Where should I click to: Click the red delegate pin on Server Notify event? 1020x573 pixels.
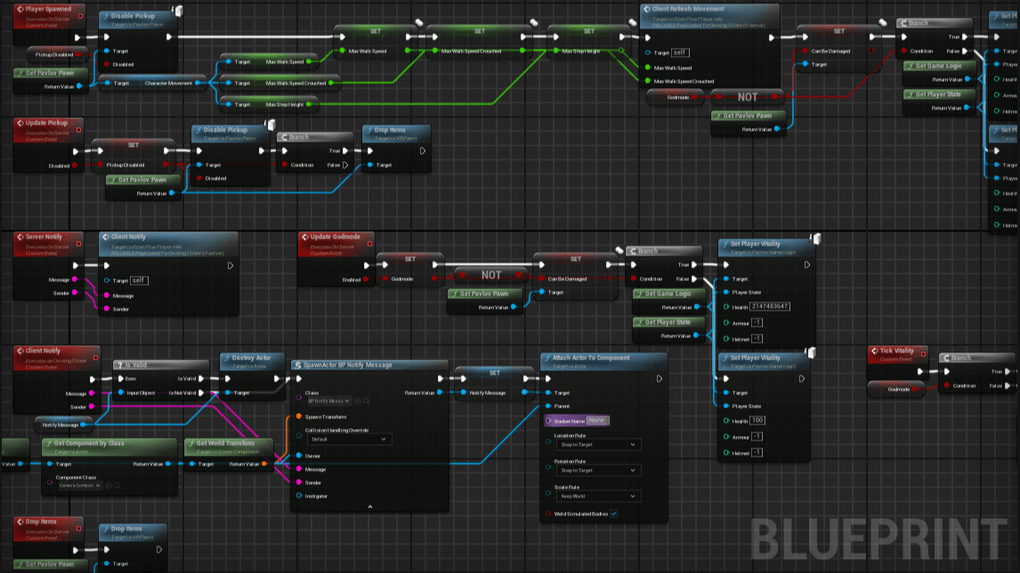79,244
